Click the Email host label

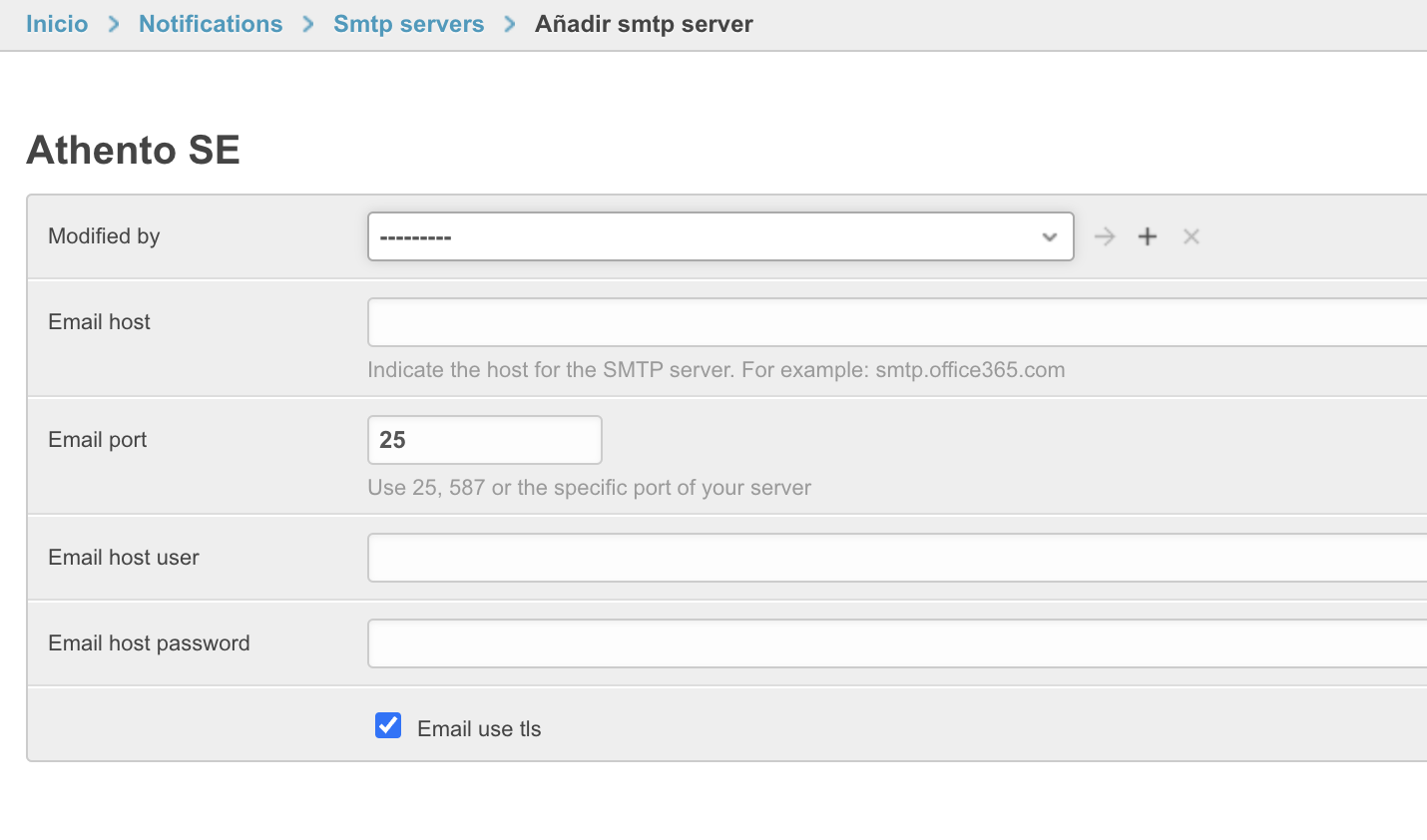pyautogui.click(x=99, y=322)
